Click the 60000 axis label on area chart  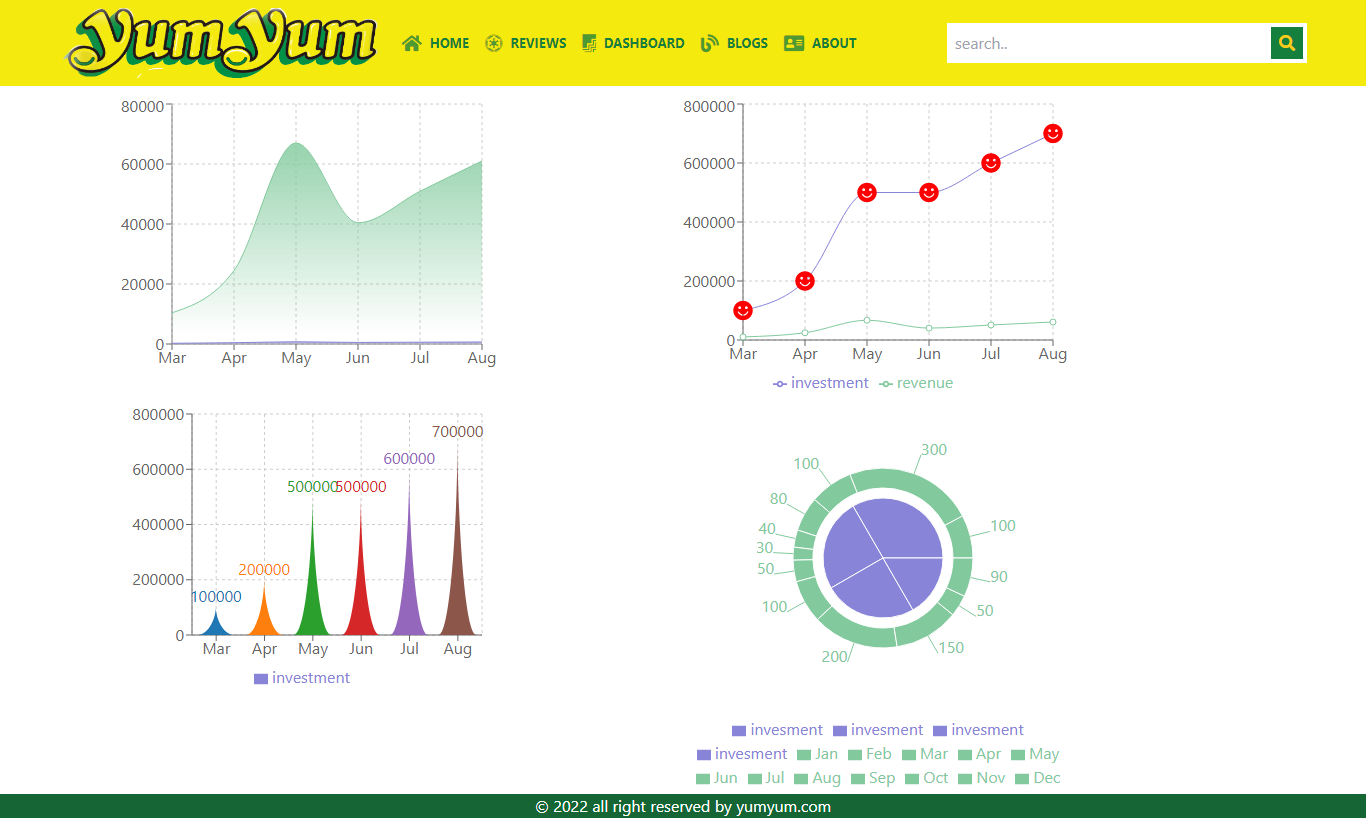tap(142, 164)
